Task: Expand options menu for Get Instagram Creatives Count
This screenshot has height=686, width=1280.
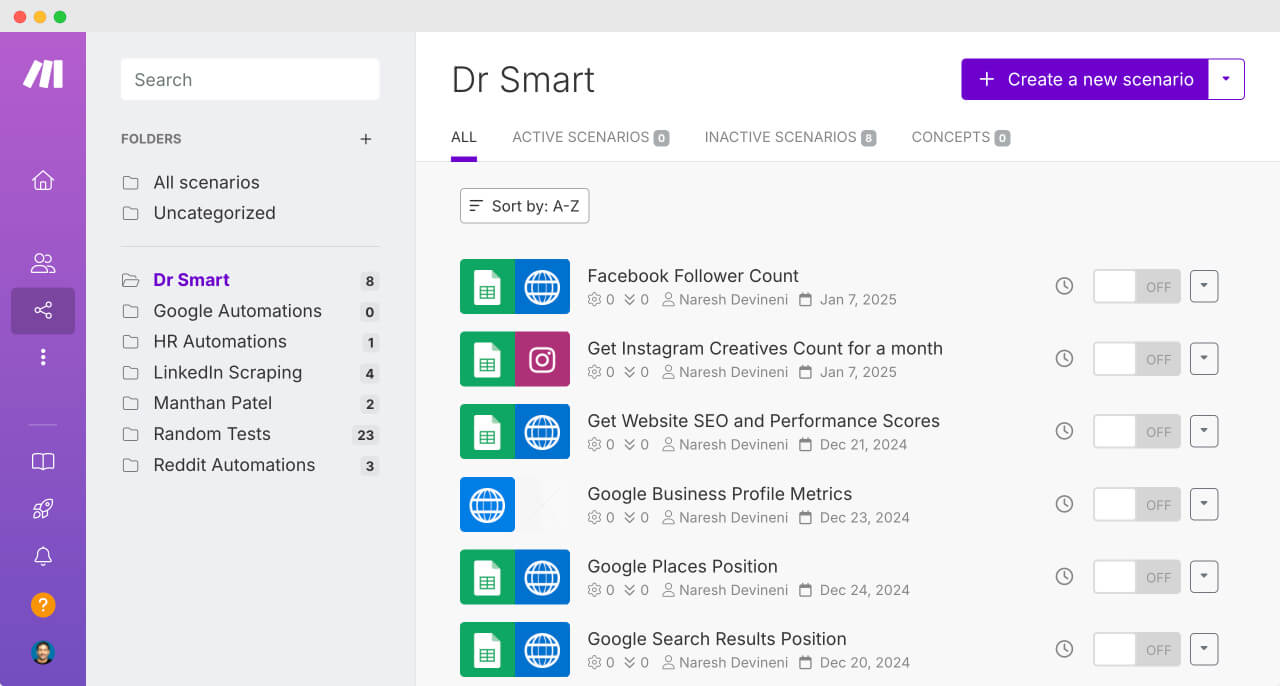Action: click(1204, 358)
